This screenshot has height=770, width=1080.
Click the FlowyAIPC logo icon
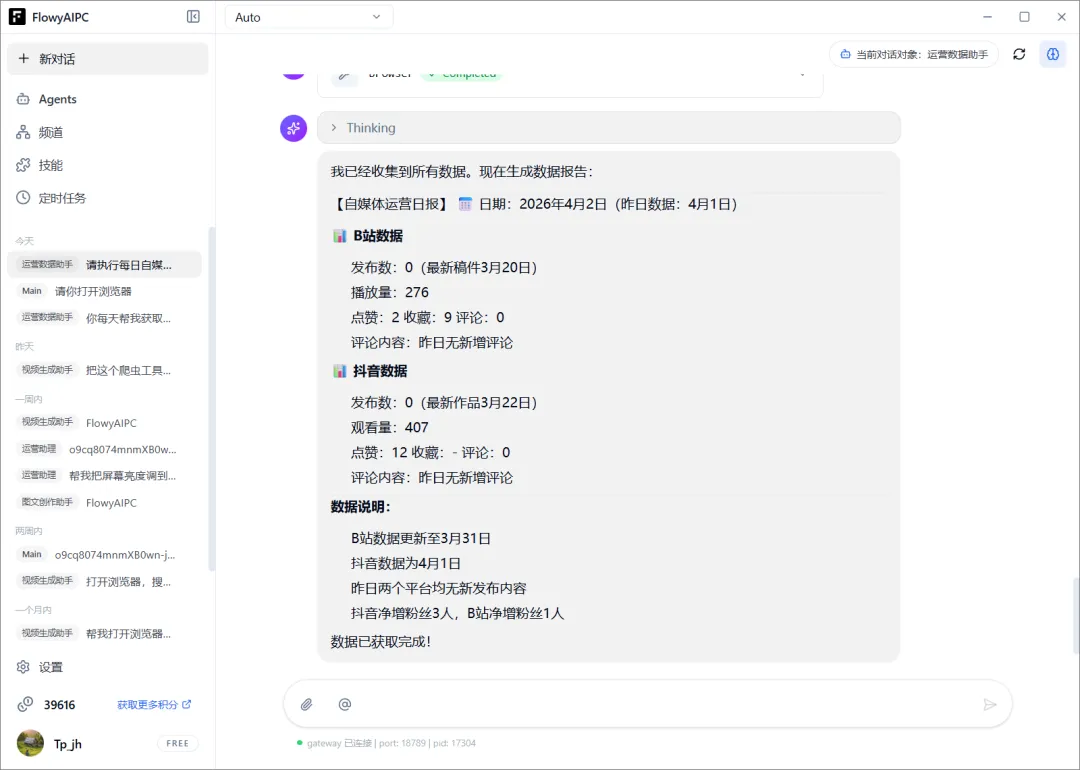17,17
